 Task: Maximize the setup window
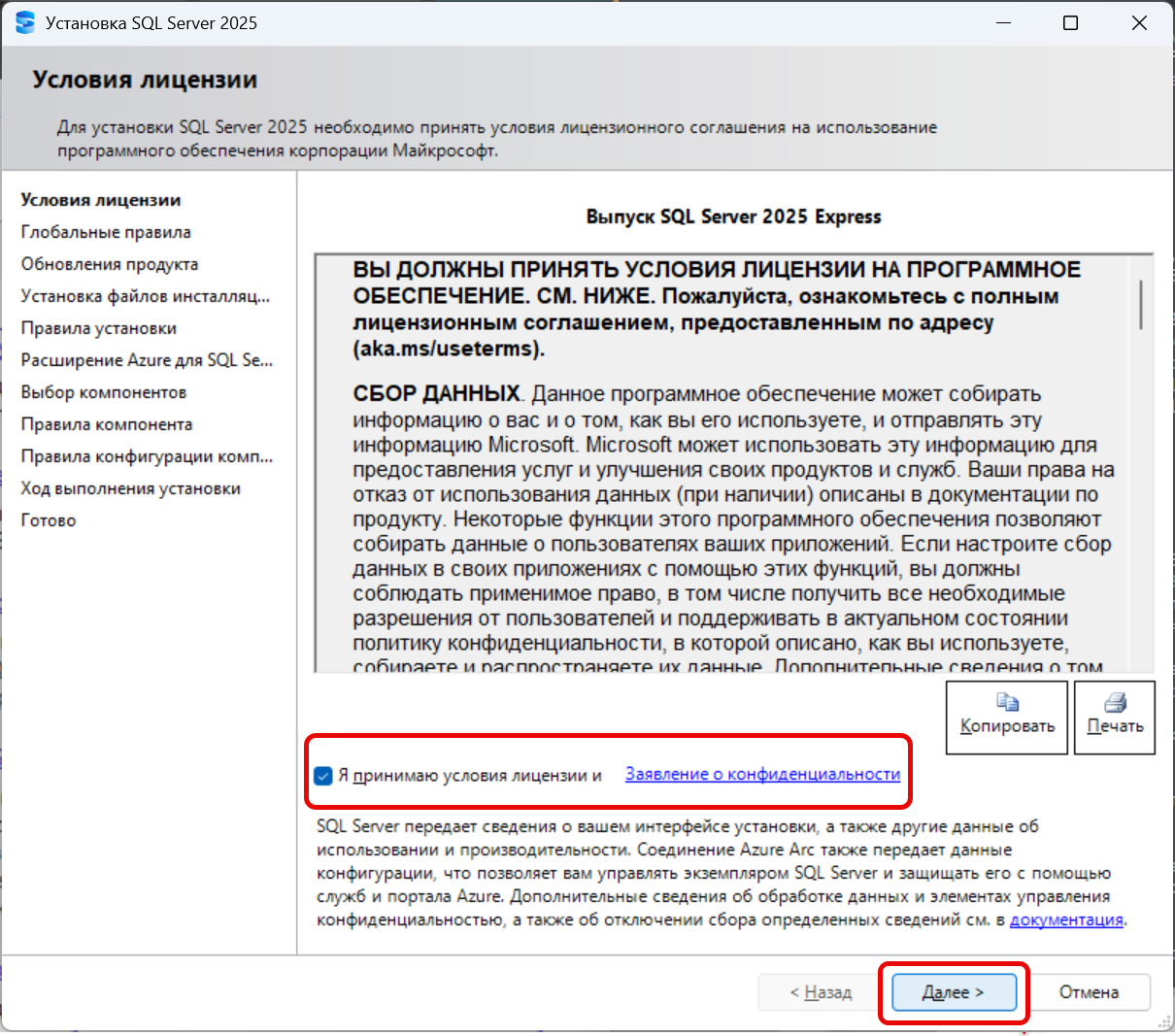[1070, 22]
